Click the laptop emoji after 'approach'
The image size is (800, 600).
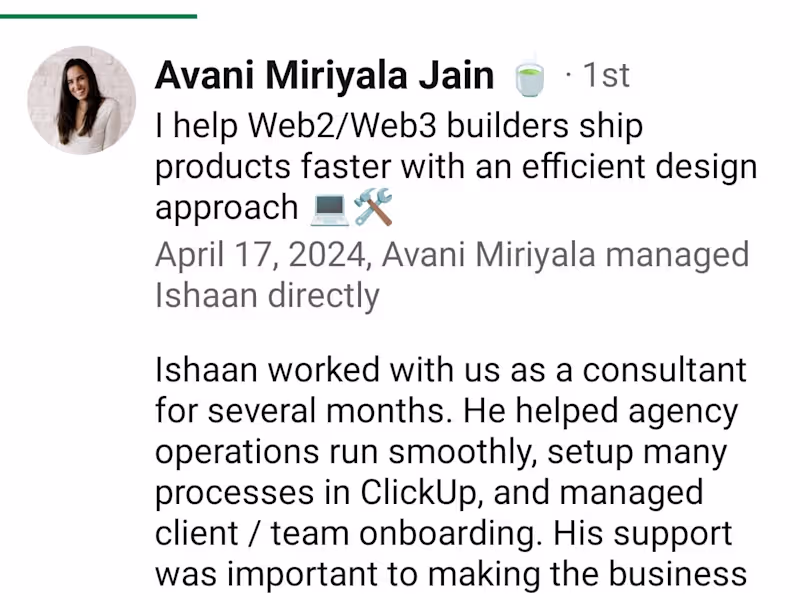(330, 209)
